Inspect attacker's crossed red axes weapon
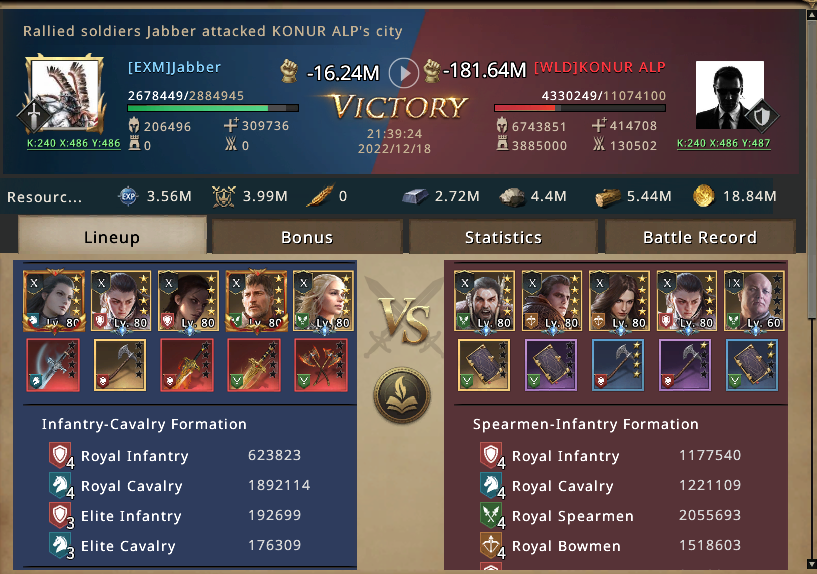The width and height of the screenshot is (817, 574). pos(321,365)
